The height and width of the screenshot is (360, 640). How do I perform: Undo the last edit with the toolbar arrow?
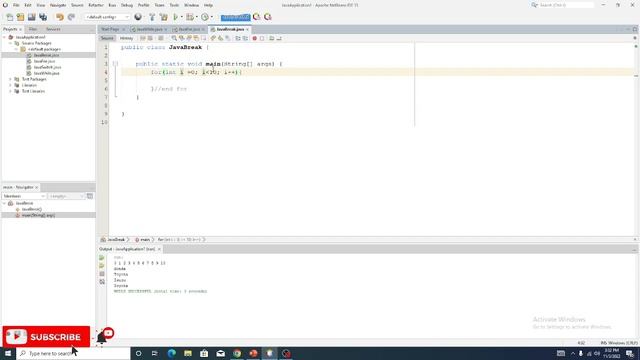[60, 17]
